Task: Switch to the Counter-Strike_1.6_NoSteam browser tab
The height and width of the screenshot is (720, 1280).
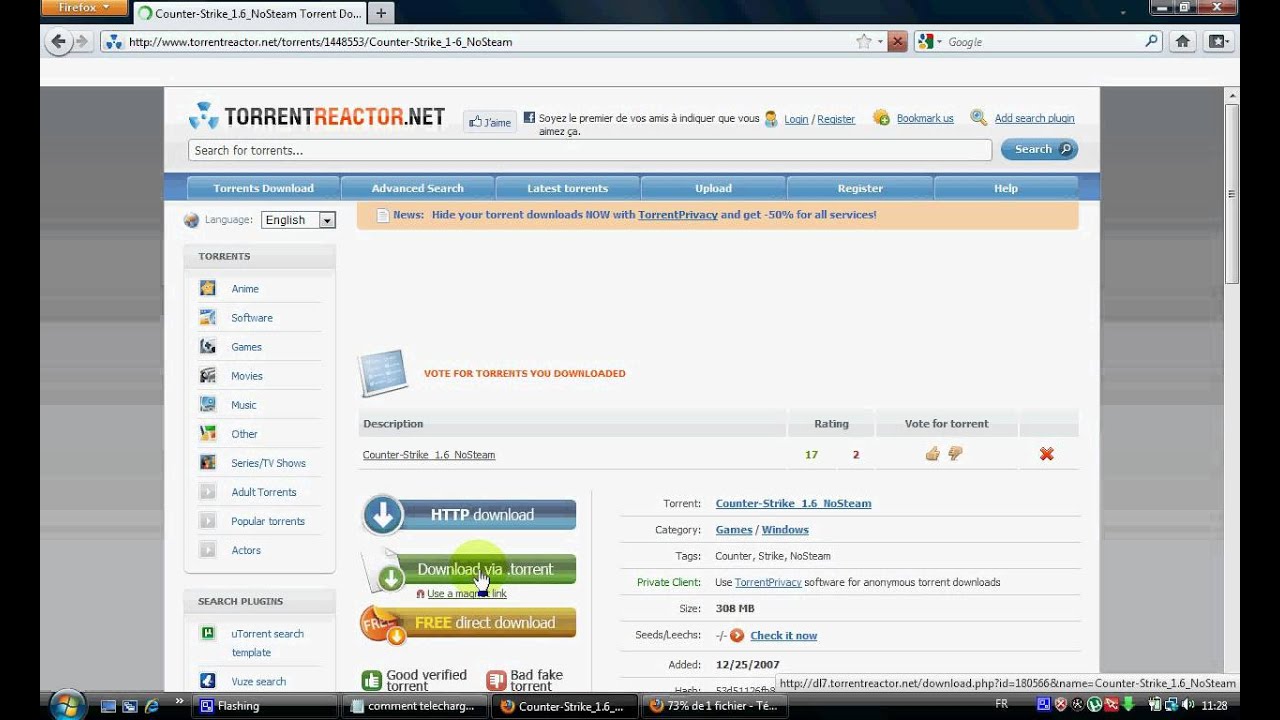Action: pos(250,14)
